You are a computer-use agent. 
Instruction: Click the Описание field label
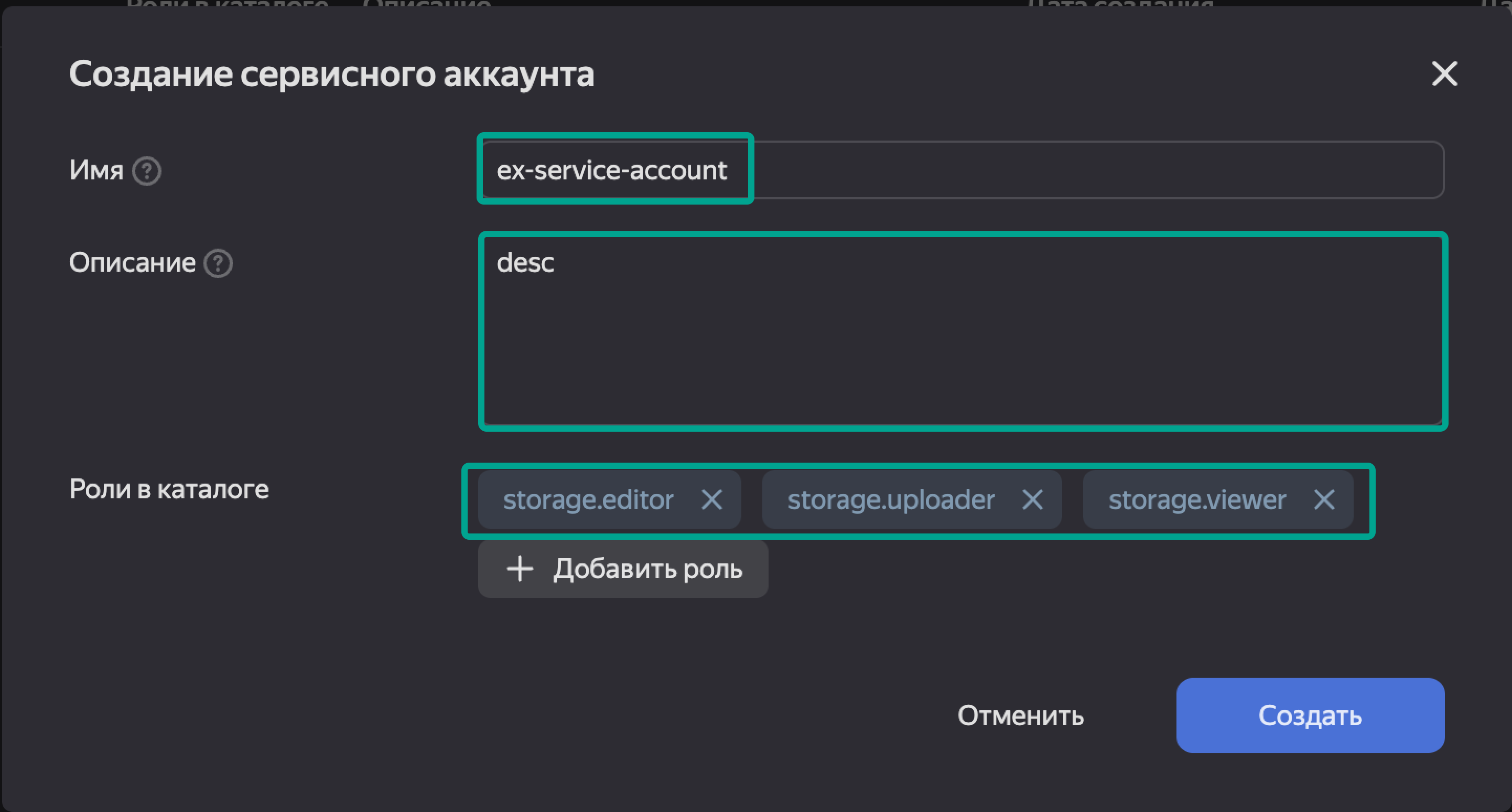[132, 262]
